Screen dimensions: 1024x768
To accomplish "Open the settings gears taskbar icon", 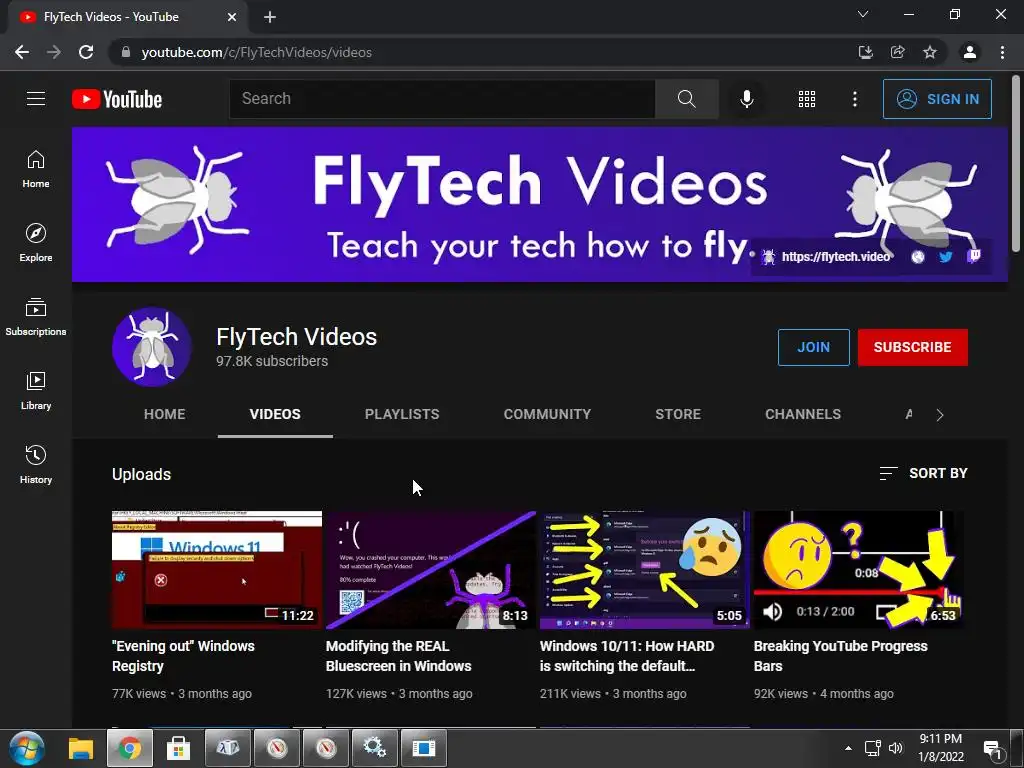I will [375, 748].
